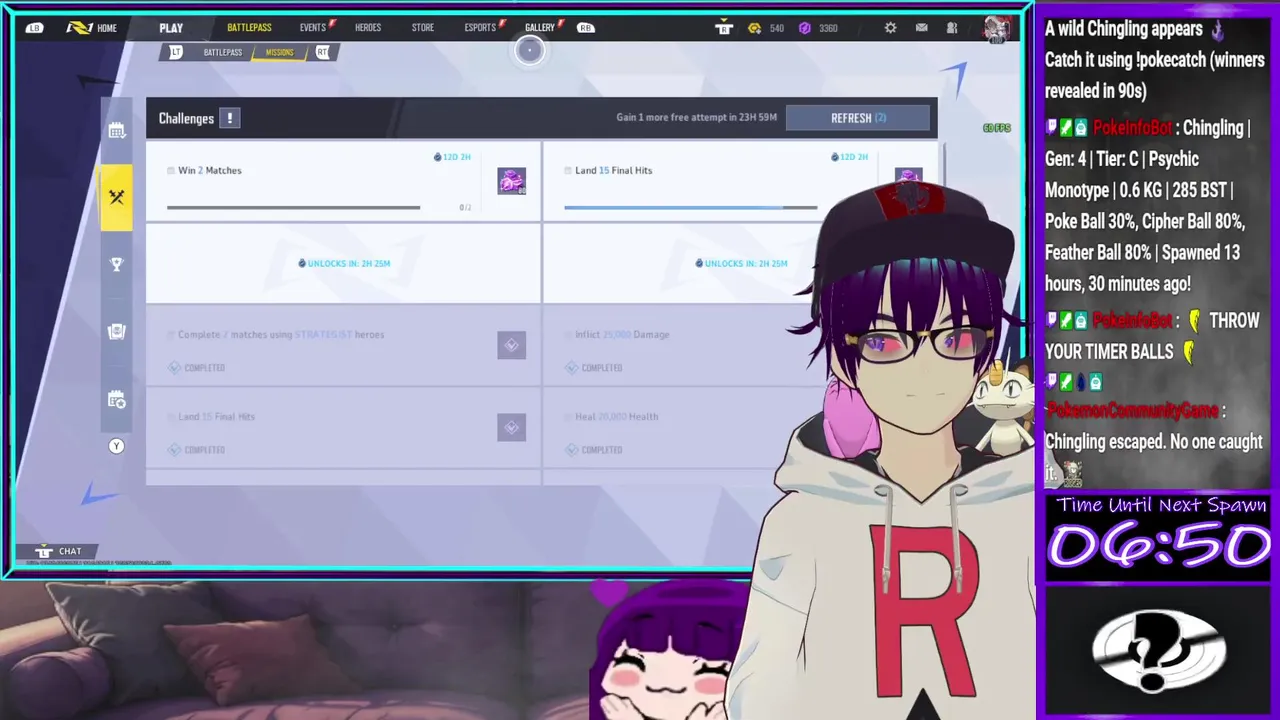
Task: Open the settings gear icon
Action: coord(890,28)
